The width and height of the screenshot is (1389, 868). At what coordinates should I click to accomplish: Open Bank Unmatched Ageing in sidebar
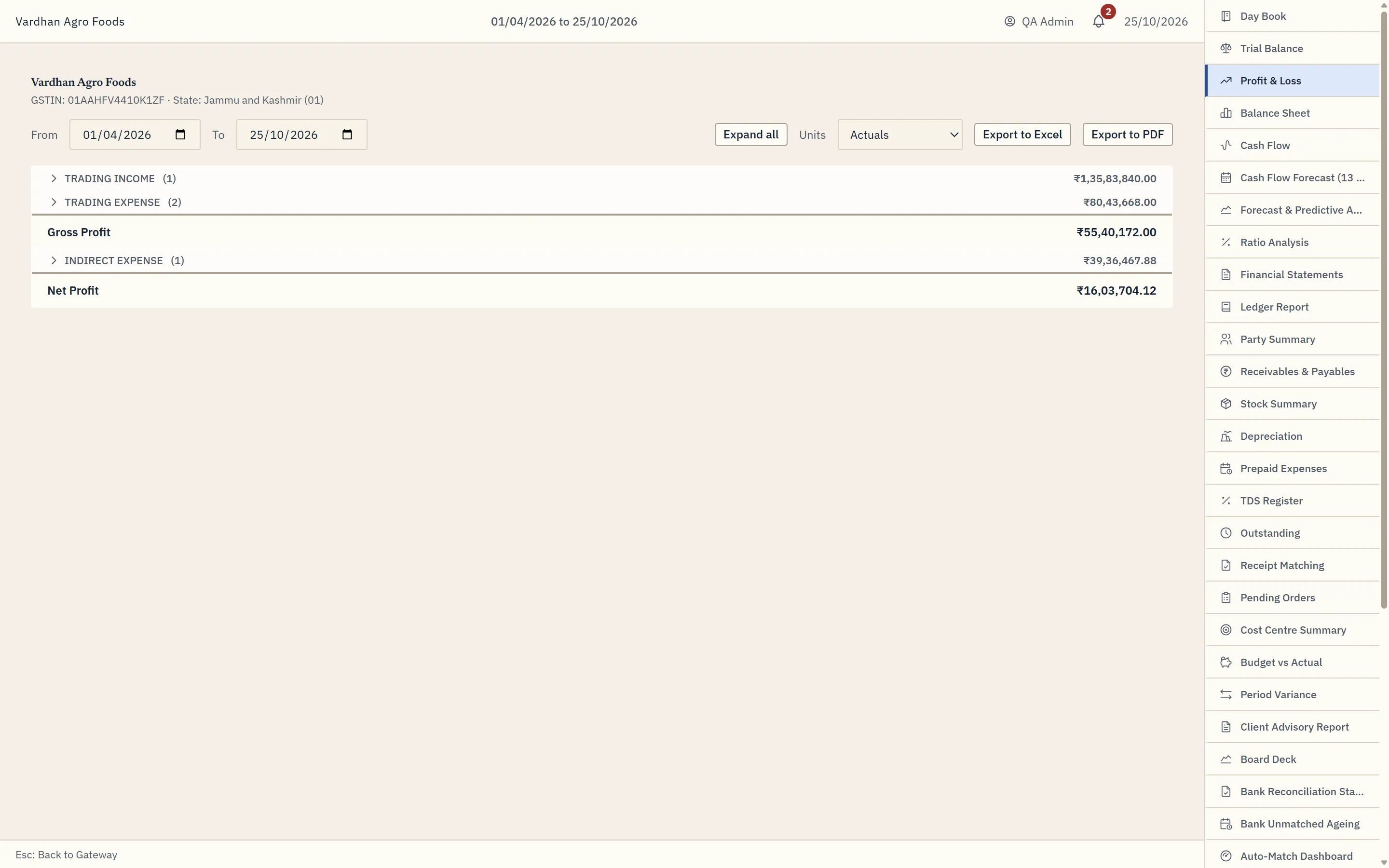(1292, 824)
